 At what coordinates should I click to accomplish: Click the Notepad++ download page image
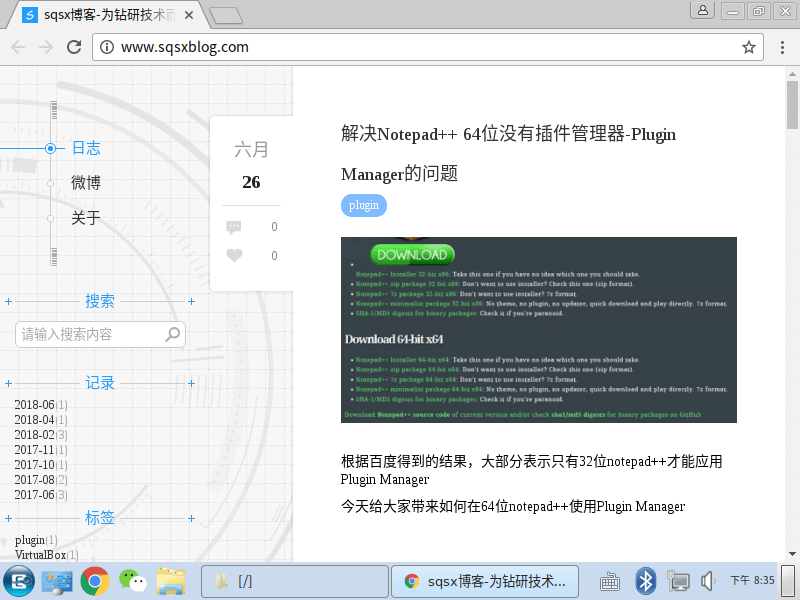(539, 330)
